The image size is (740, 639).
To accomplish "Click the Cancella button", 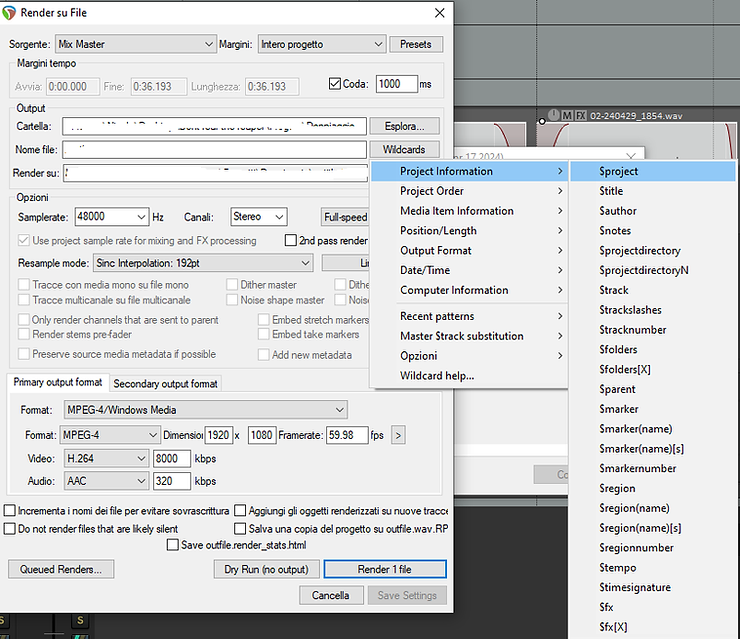I will (x=331, y=595).
